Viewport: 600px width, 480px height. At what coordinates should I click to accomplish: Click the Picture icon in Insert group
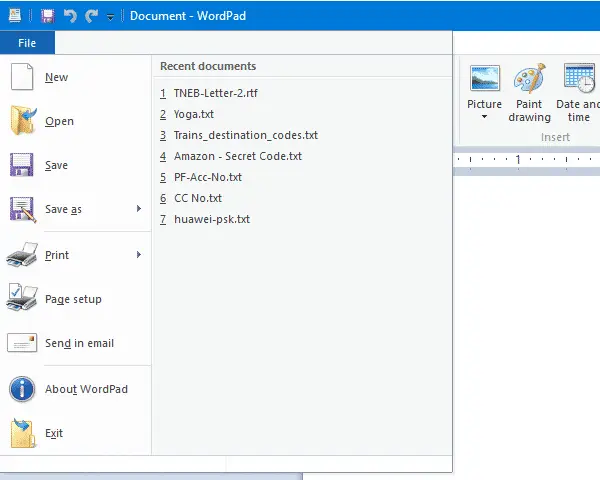[x=485, y=78]
